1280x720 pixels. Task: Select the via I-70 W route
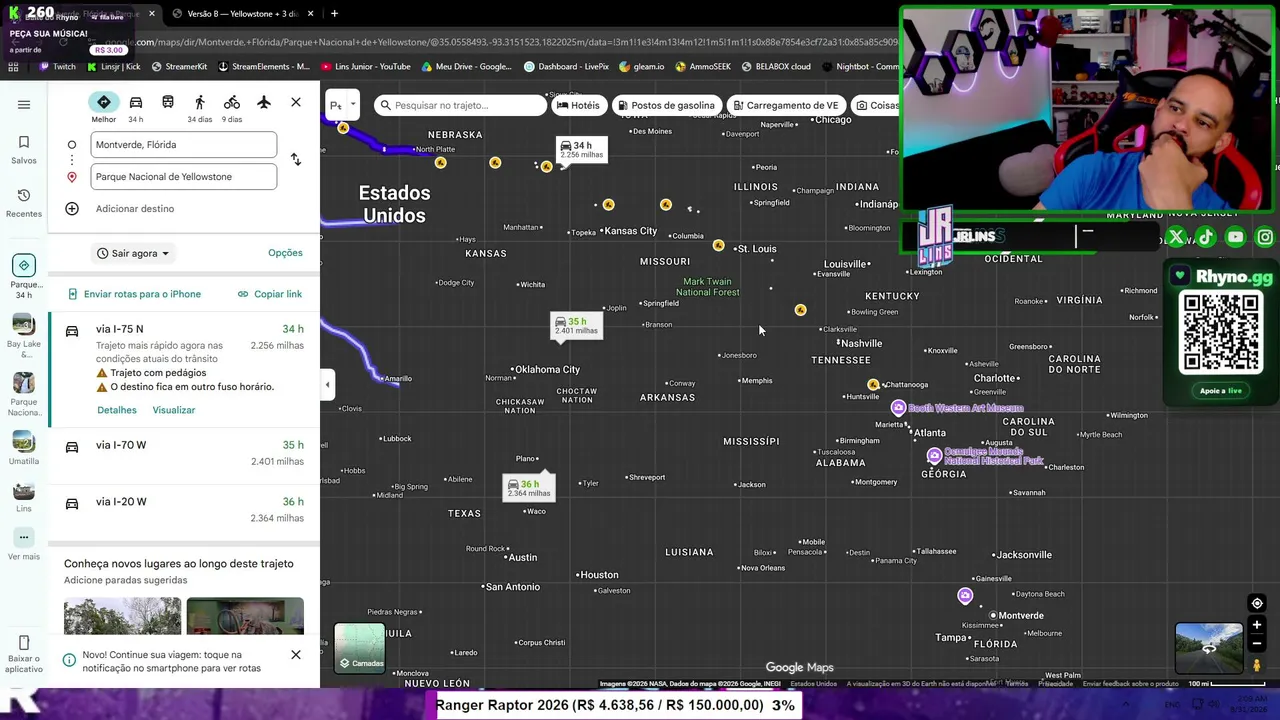[x=184, y=453]
